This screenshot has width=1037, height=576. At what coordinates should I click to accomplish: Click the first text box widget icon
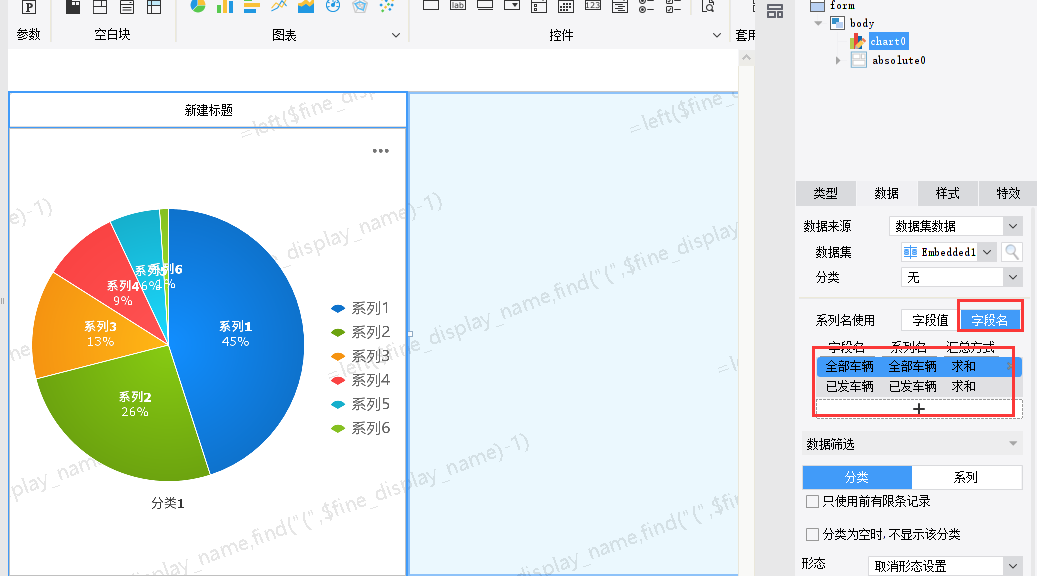[x=431, y=6]
